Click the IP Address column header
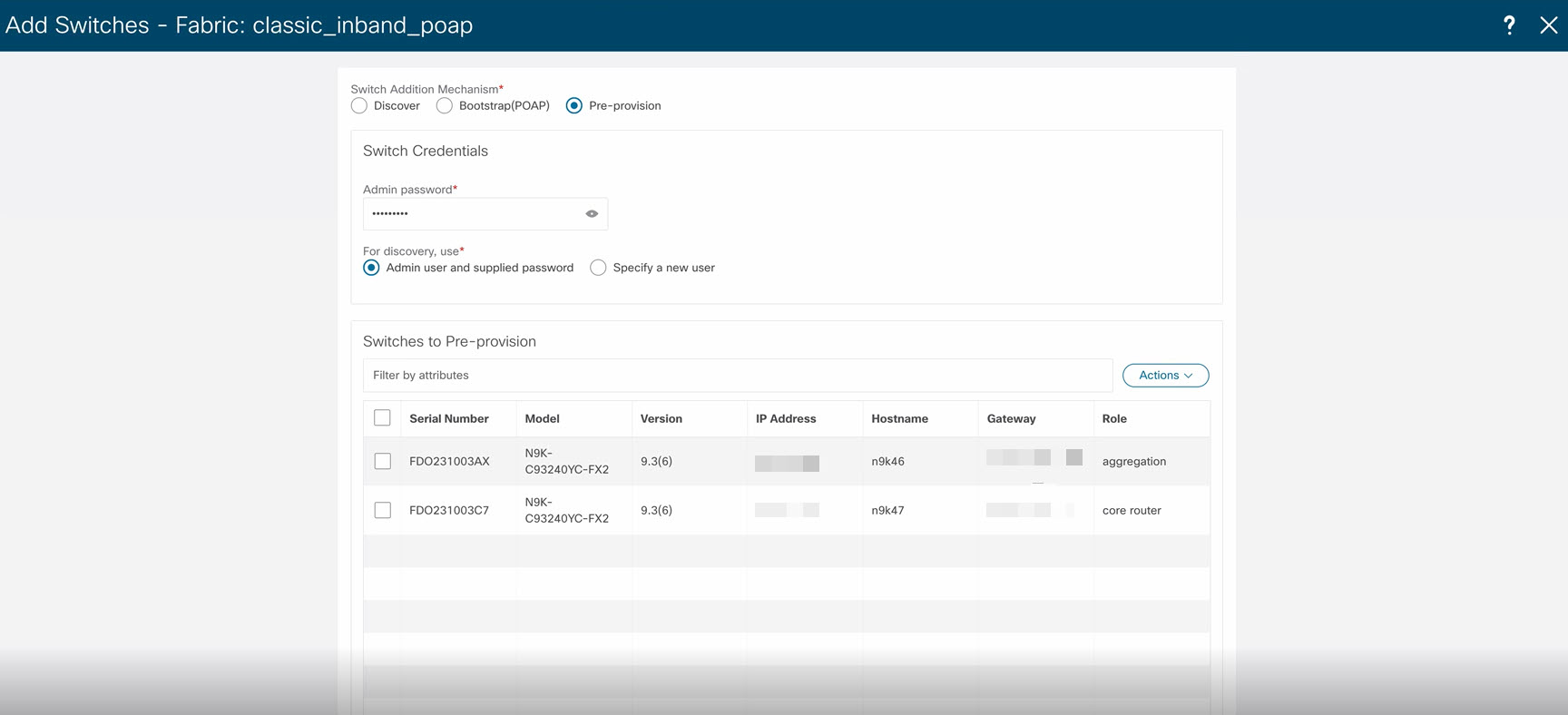 786,419
